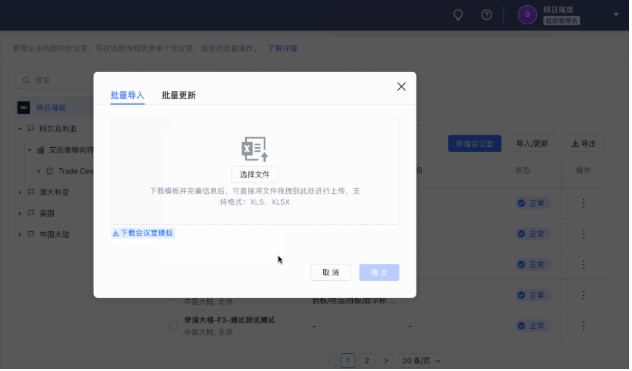Click 取消 to cancel import
Screen dimensions: 632x371
point(332,273)
